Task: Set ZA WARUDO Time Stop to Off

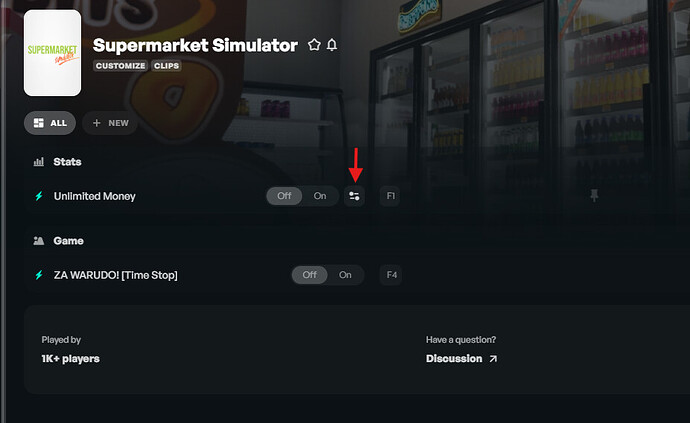Action: (309, 275)
